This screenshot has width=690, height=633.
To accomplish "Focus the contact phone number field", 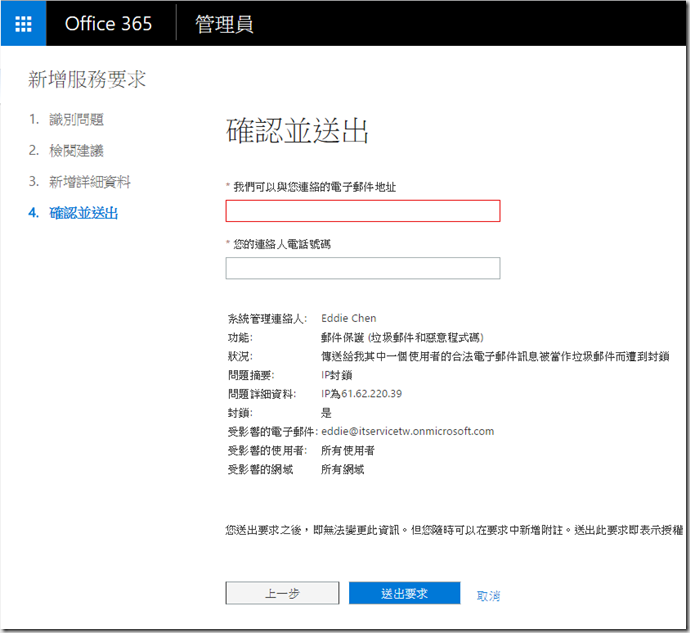I will click(362, 268).
